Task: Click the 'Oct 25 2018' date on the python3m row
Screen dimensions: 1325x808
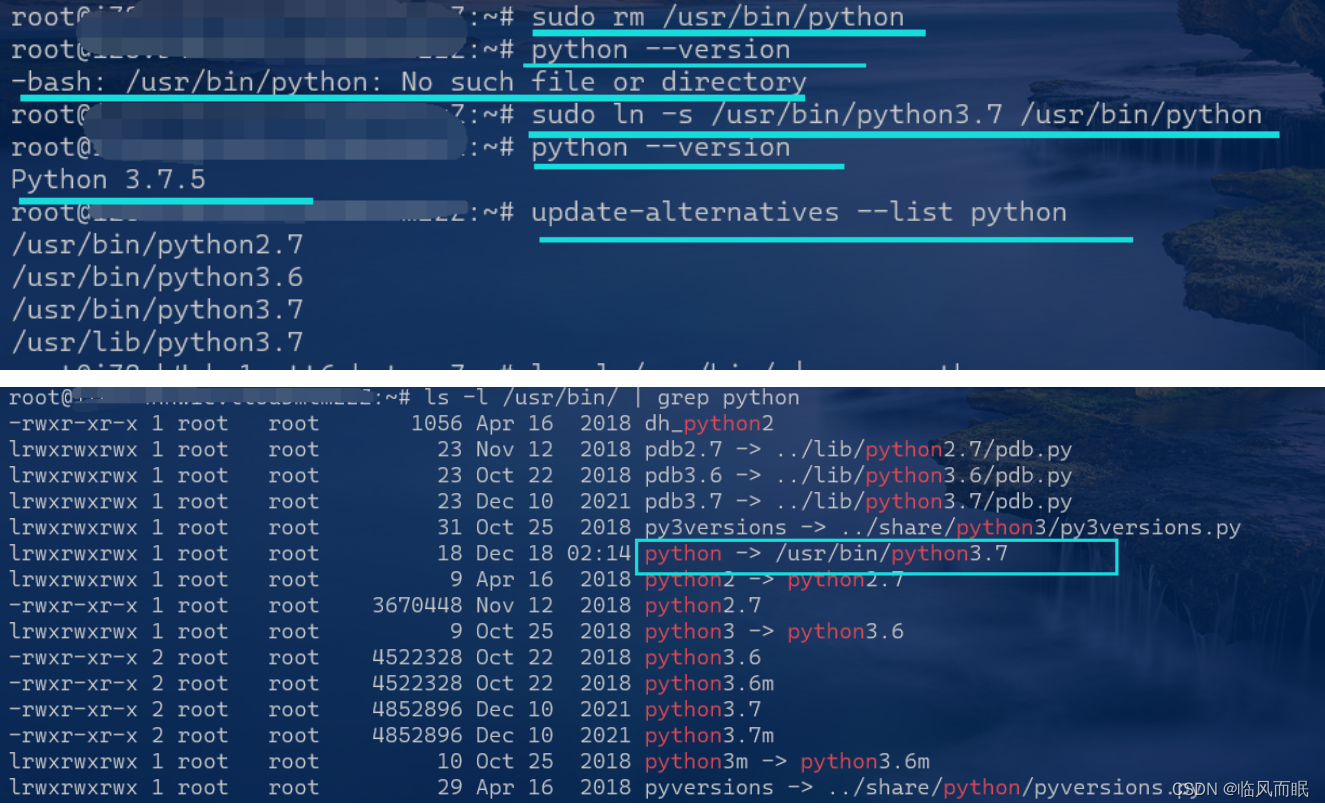Action: tap(553, 762)
